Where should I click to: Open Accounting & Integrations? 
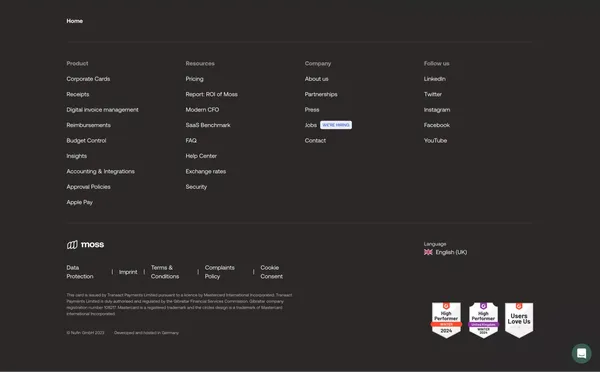tap(101, 171)
